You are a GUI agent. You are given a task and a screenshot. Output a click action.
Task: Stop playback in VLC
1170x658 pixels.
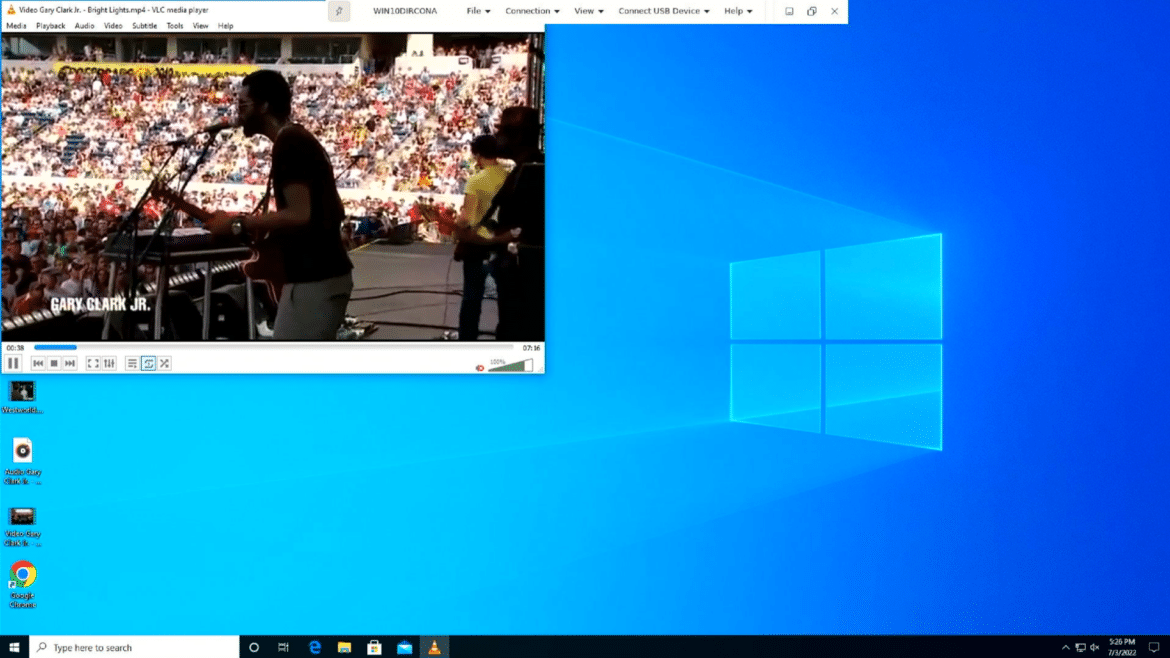(54, 363)
